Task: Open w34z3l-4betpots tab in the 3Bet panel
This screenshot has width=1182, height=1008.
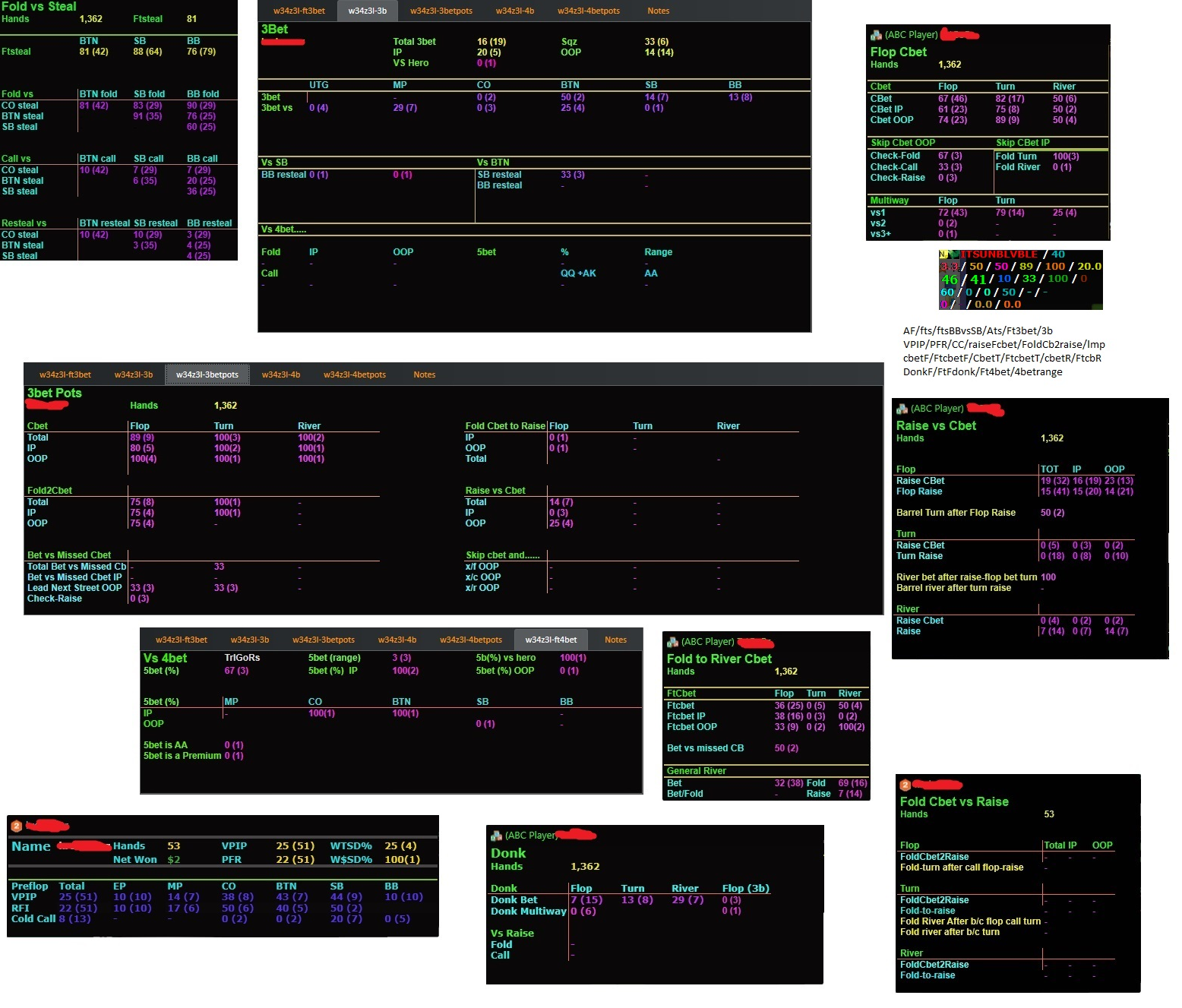Action: pos(589,11)
